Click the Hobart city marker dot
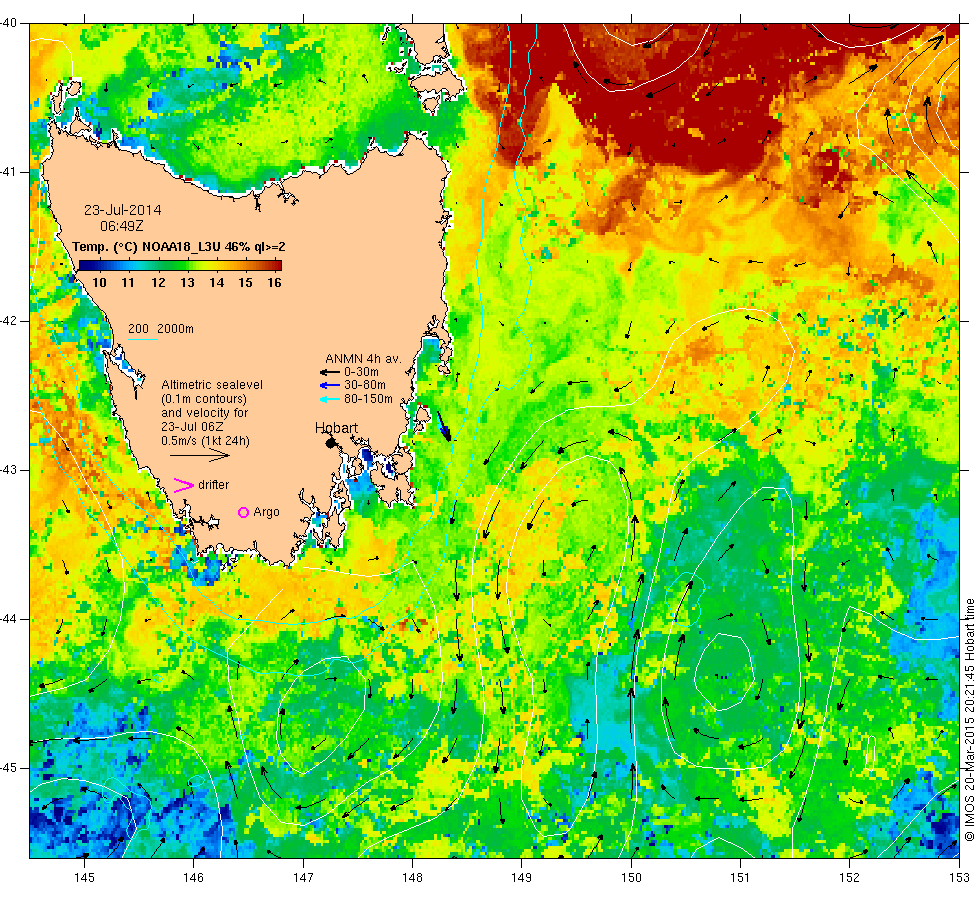980x900 pixels. click(x=331, y=443)
